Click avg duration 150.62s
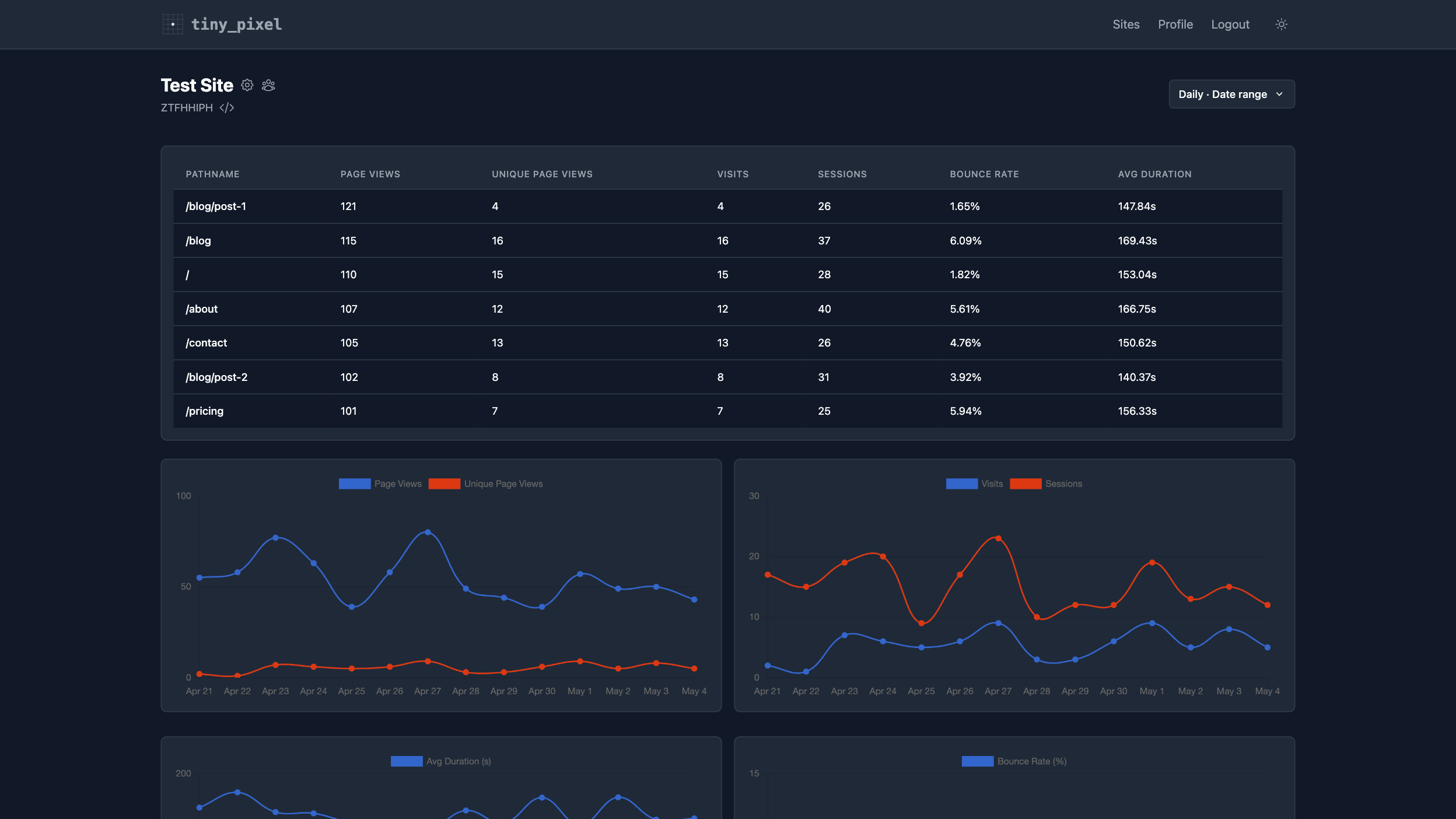Screen dimensions: 1456x819 pyautogui.click(x=1137, y=343)
